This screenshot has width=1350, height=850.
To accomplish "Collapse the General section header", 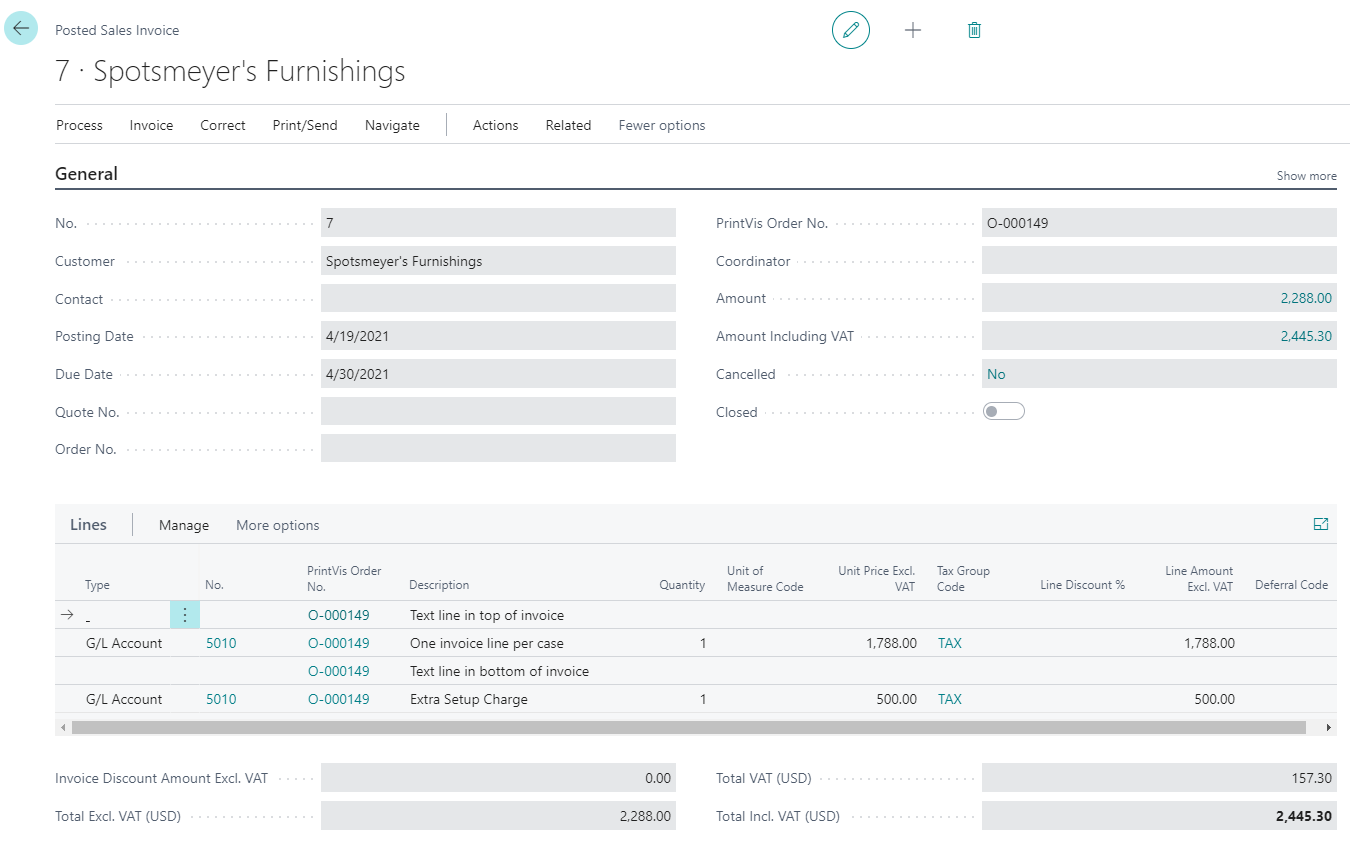I will pos(86,173).
